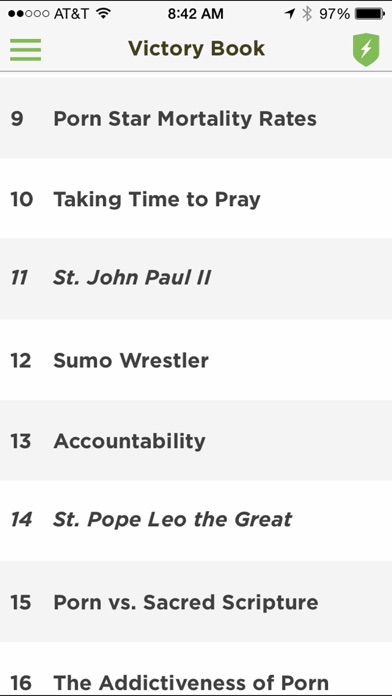Image resolution: width=392 pixels, height=696 pixels.
Task: Select the Accountability chapter
Action: pyautogui.click(x=196, y=440)
